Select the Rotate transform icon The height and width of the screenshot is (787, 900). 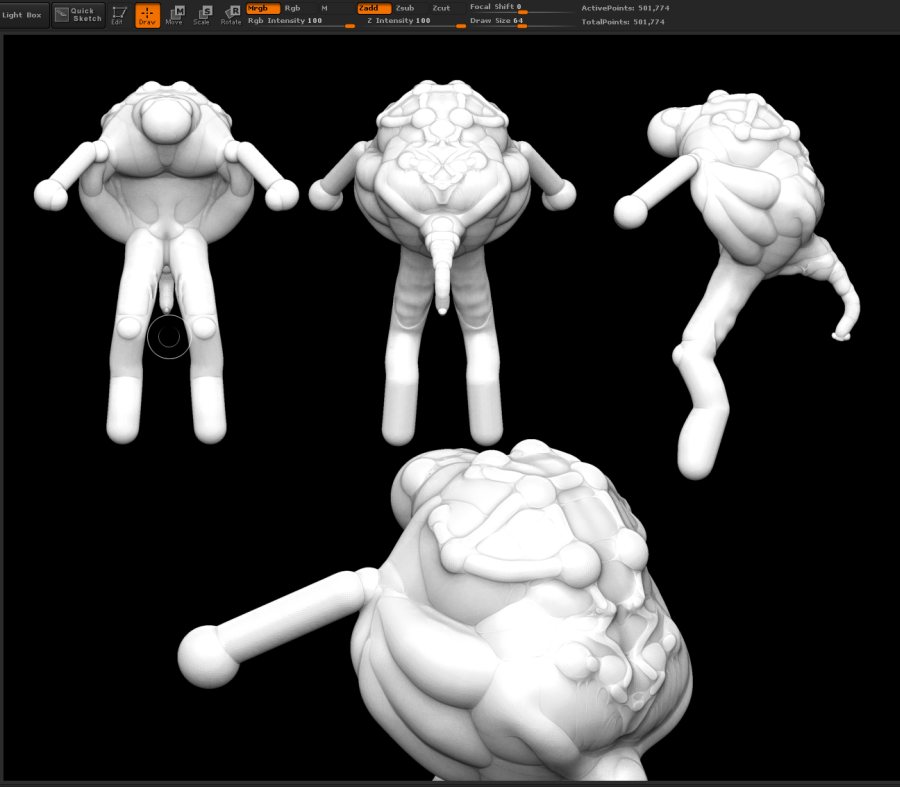pyautogui.click(x=231, y=15)
